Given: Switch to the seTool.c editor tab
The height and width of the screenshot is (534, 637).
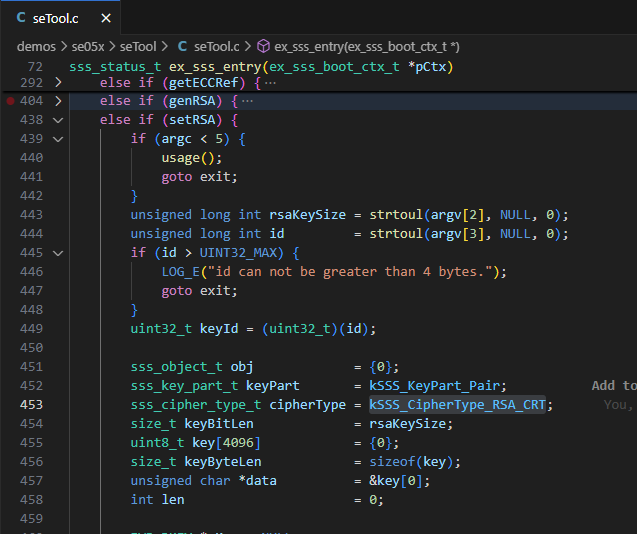Looking at the screenshot, I should tap(60, 18).
